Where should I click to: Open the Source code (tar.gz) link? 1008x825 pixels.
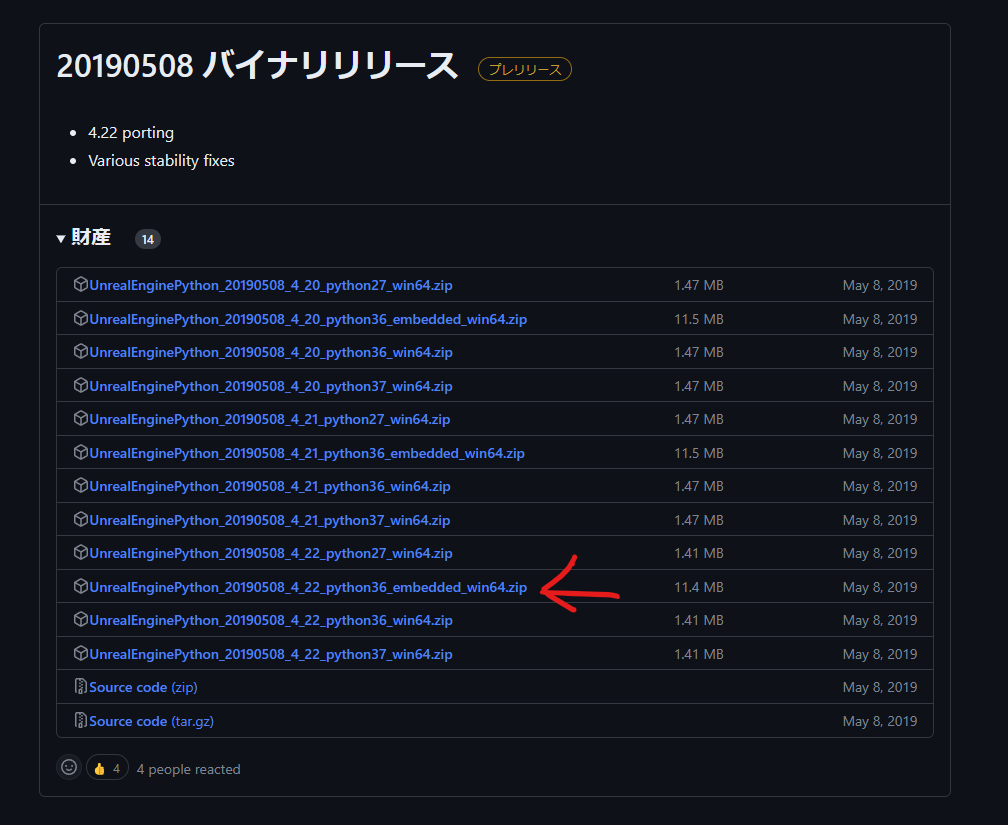click(150, 721)
